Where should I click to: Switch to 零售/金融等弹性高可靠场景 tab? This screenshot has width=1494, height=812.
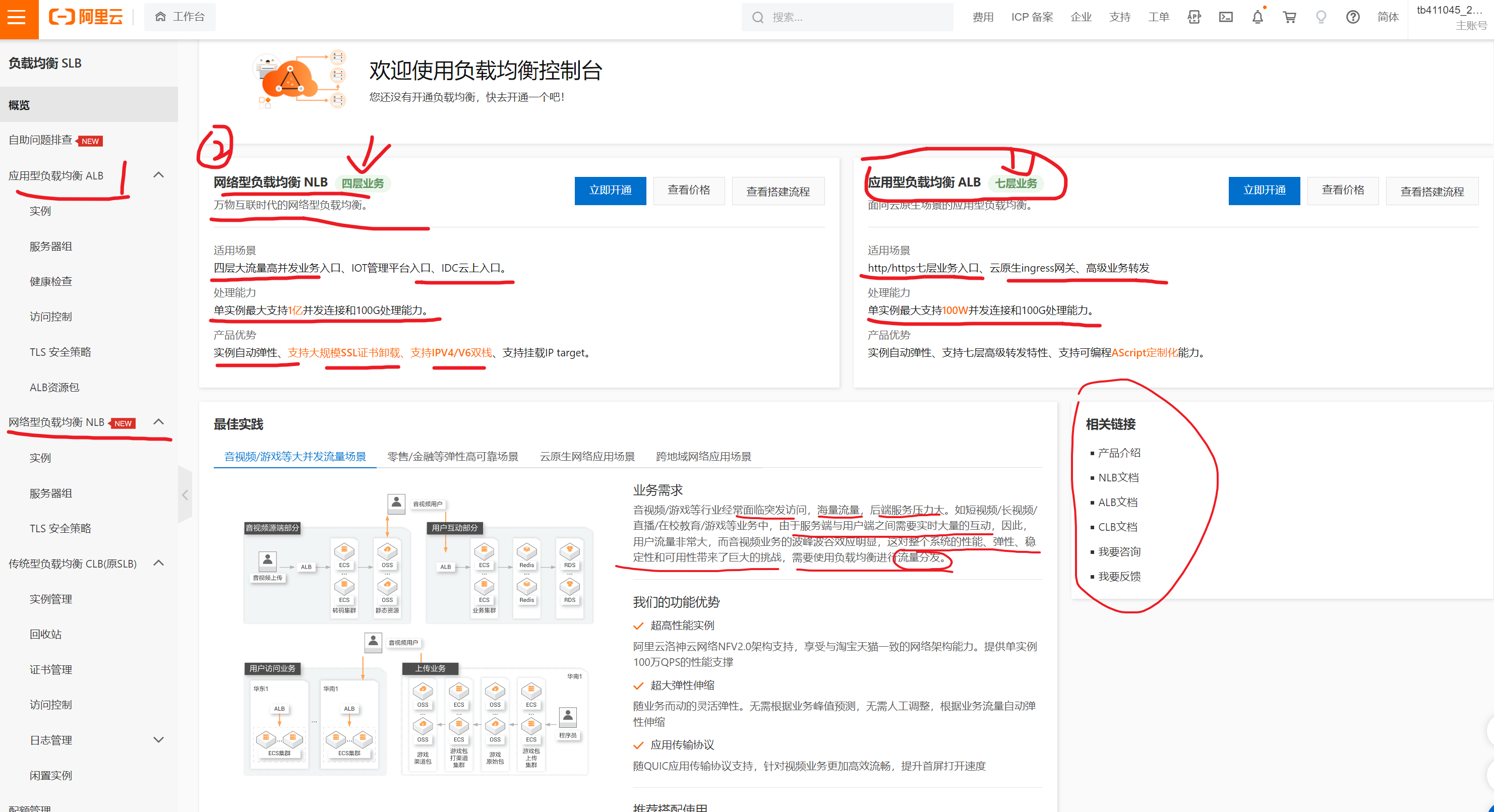coord(452,456)
